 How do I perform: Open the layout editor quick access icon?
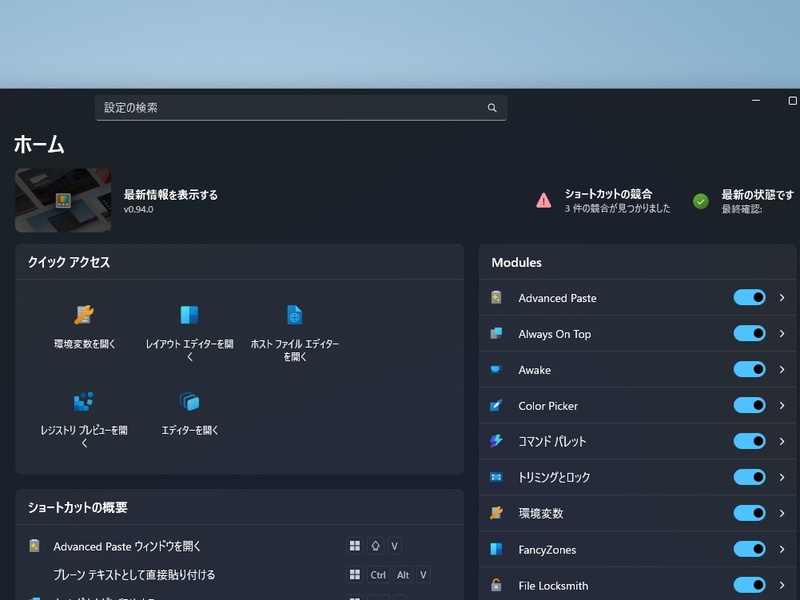(189, 315)
